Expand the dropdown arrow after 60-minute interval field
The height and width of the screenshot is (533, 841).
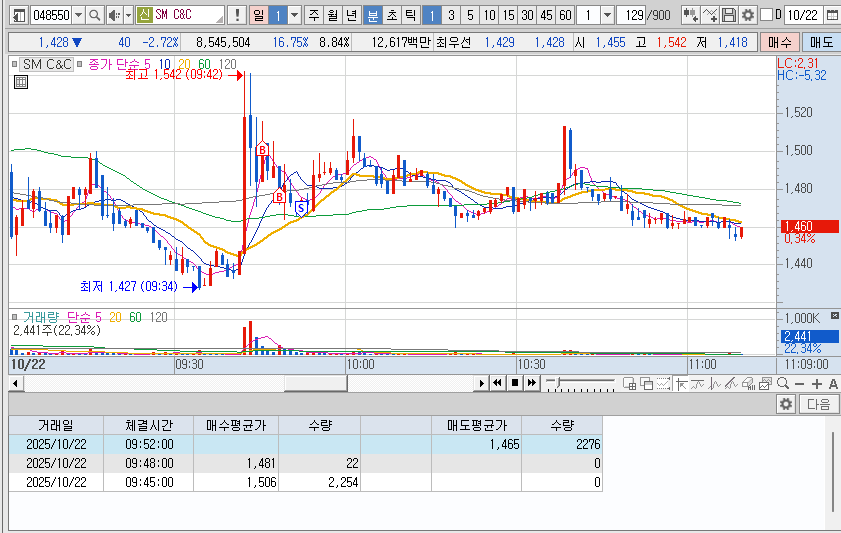(607, 15)
